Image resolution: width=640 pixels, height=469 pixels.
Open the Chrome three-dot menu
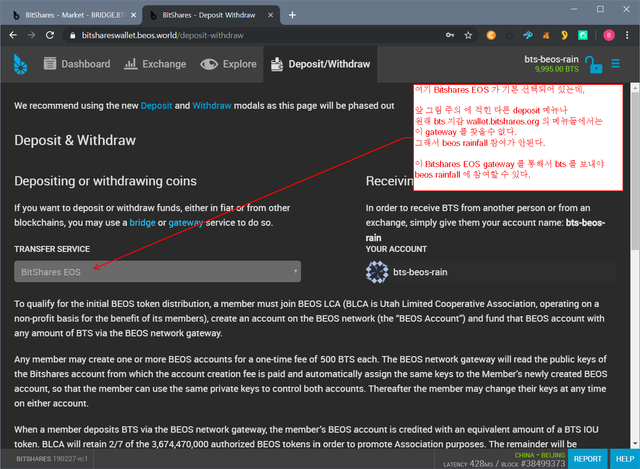(627, 36)
